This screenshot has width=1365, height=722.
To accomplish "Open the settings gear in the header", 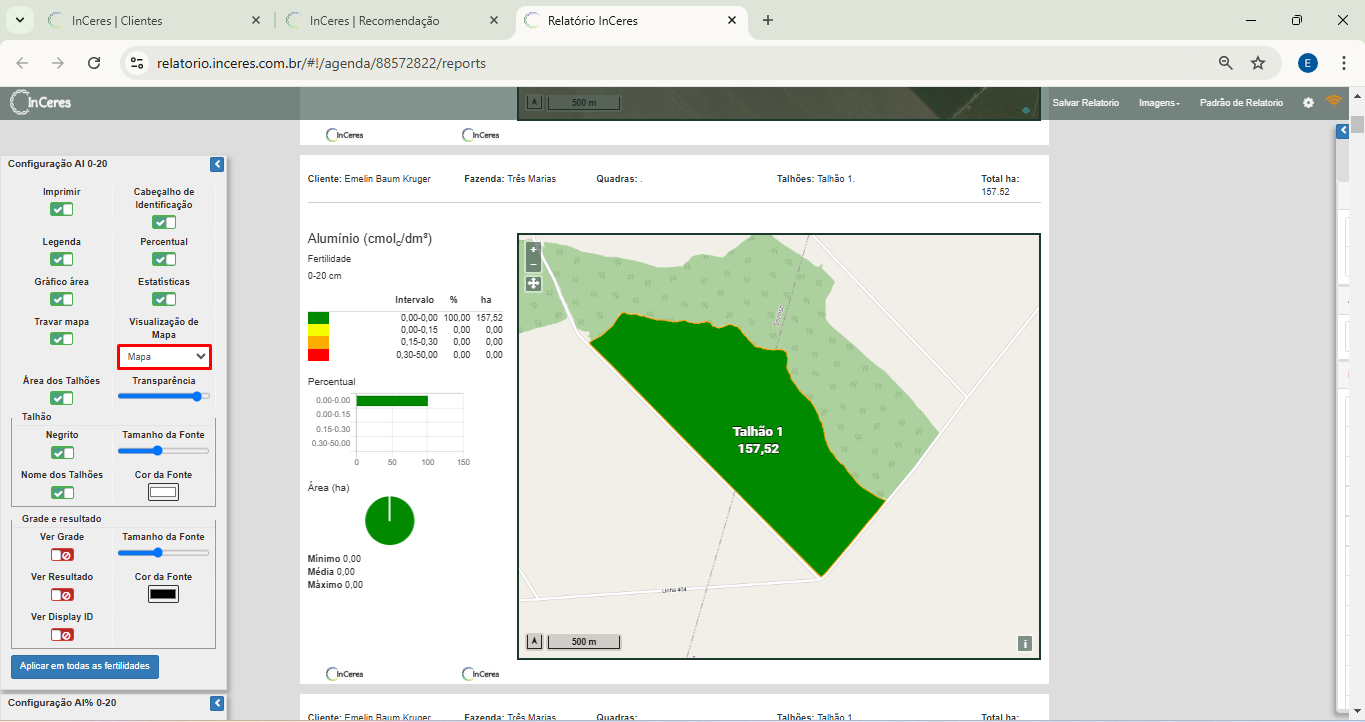I will (x=1308, y=103).
